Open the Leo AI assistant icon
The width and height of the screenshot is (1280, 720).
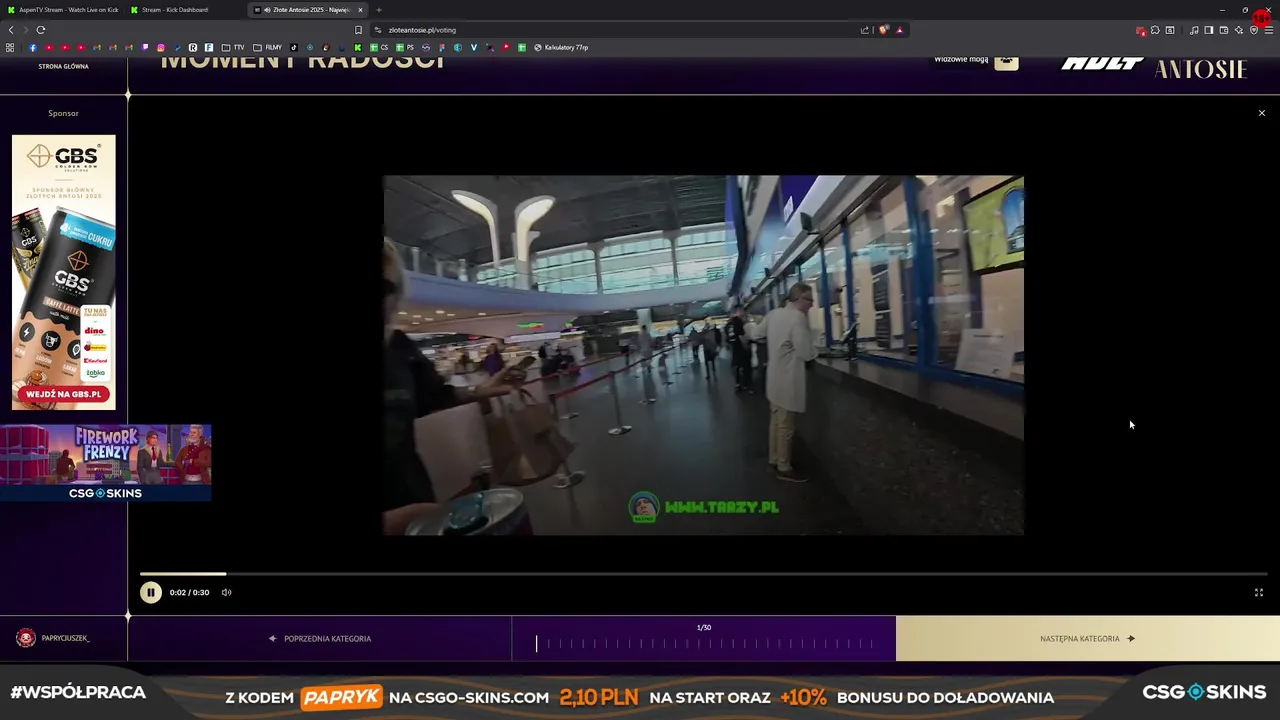coord(1239,30)
